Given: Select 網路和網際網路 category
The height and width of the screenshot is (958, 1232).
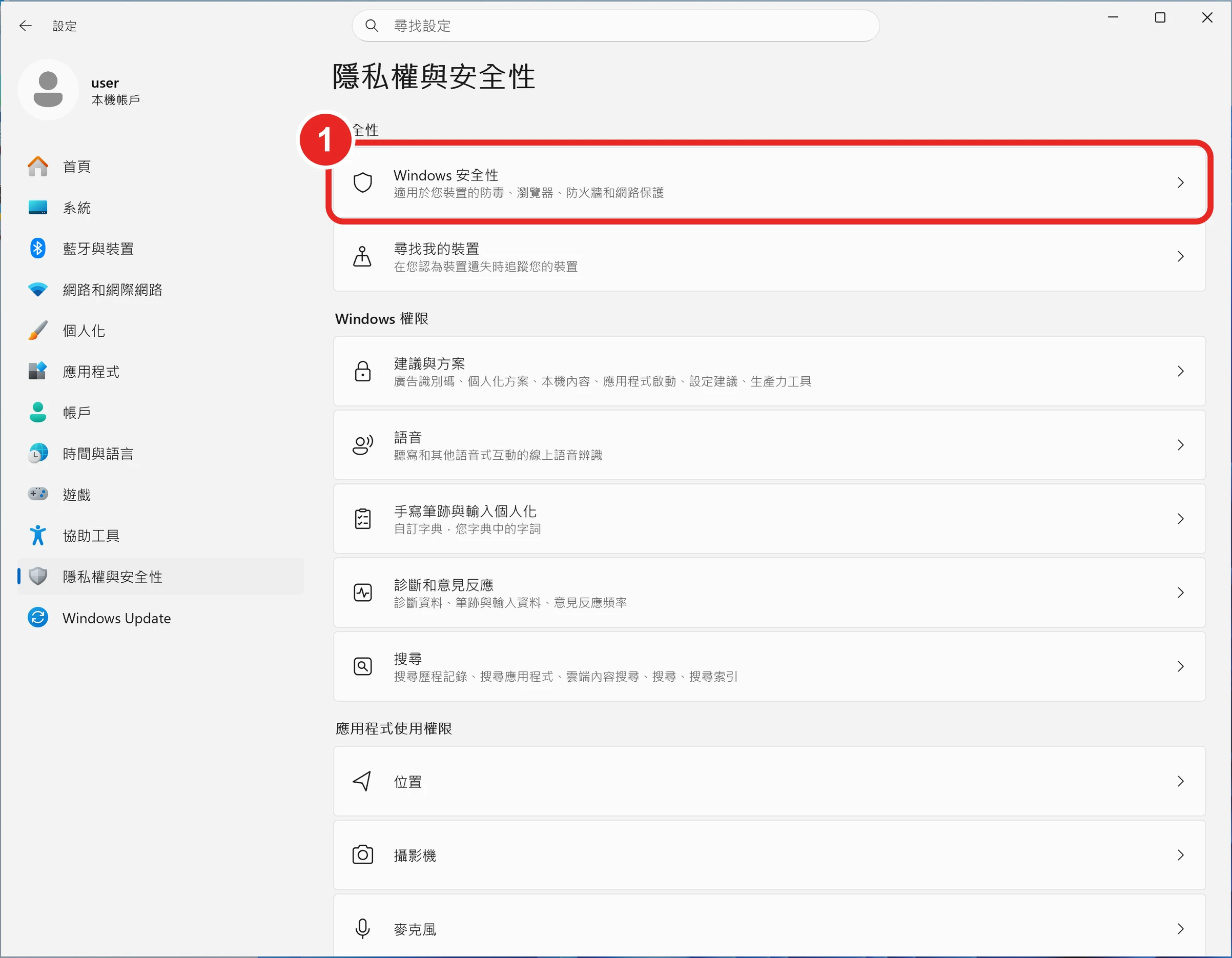Looking at the screenshot, I should tap(161, 290).
